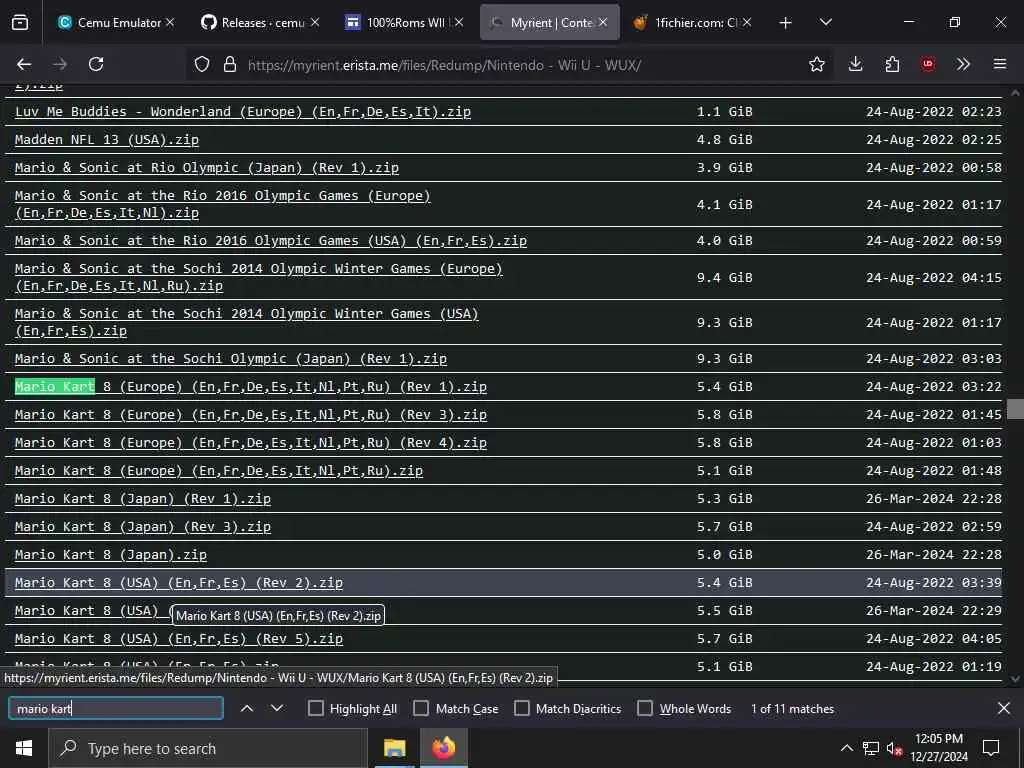The width and height of the screenshot is (1024, 768).
Task: Open network status tray icon
Action: click(x=871, y=748)
